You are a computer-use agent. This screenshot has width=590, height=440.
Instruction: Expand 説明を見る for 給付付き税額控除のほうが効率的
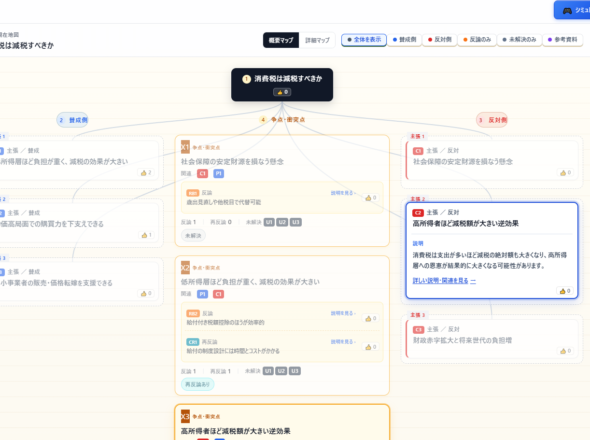pyautogui.click(x=343, y=313)
